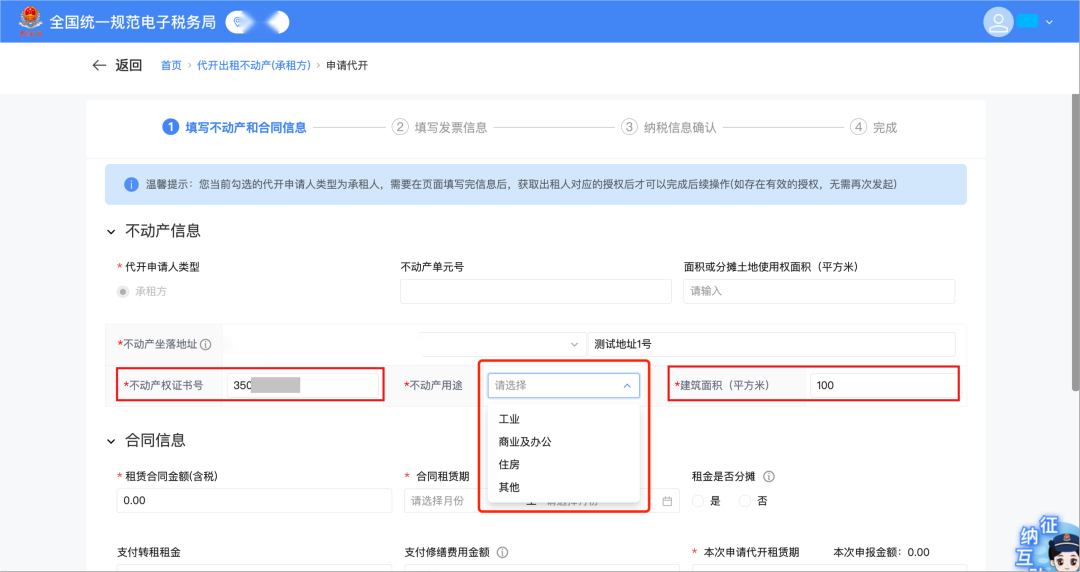Click the 建筑面积 input field
1080x572 pixels.
(884, 385)
